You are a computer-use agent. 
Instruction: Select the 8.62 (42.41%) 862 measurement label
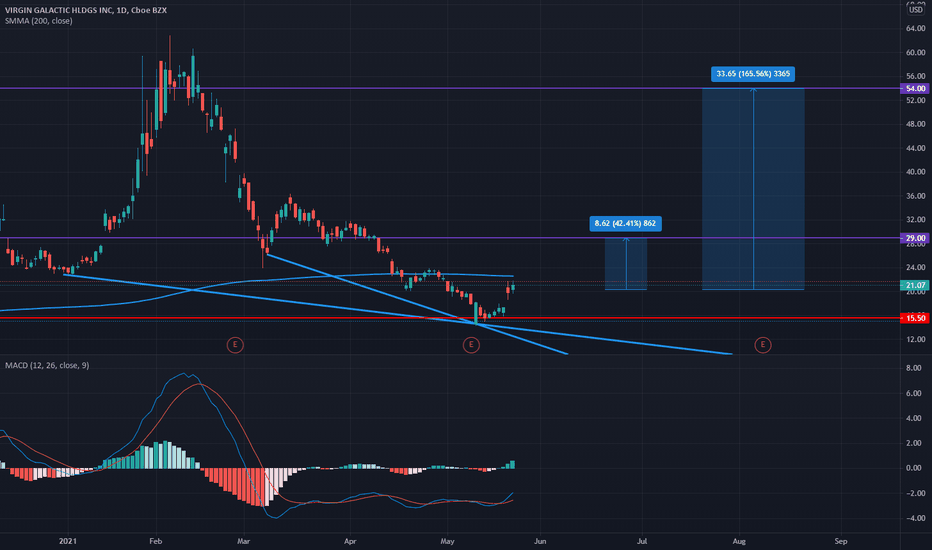pos(625,224)
